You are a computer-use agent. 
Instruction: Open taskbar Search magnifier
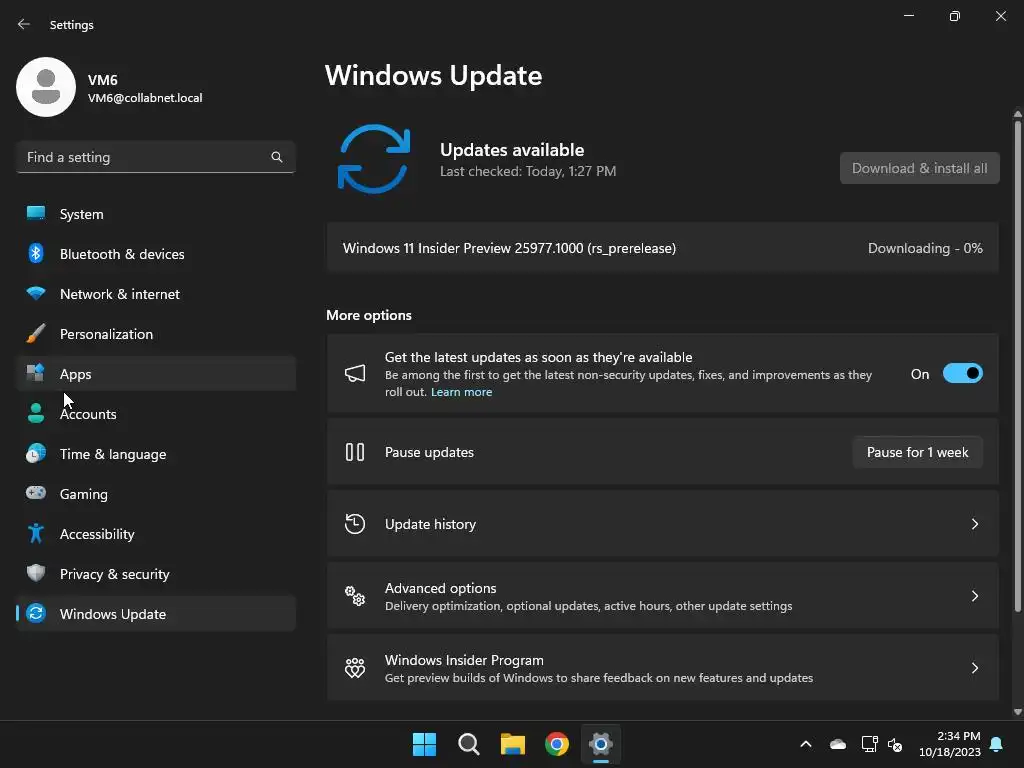(469, 744)
